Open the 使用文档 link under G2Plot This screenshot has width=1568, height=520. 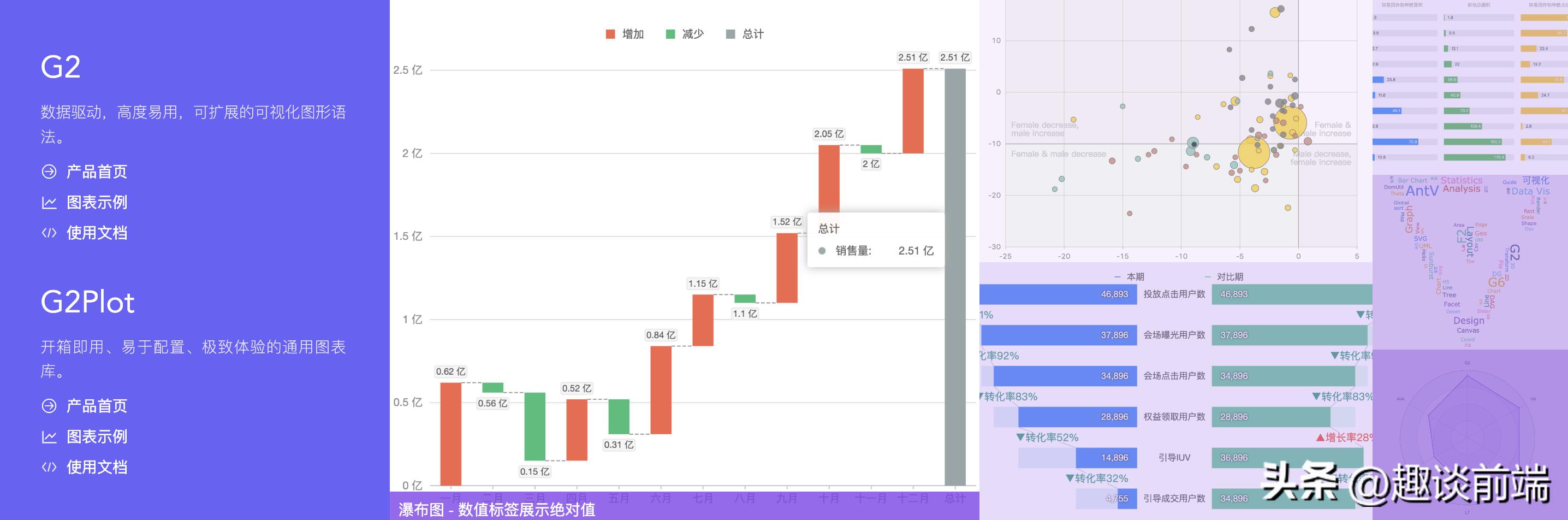tap(97, 466)
